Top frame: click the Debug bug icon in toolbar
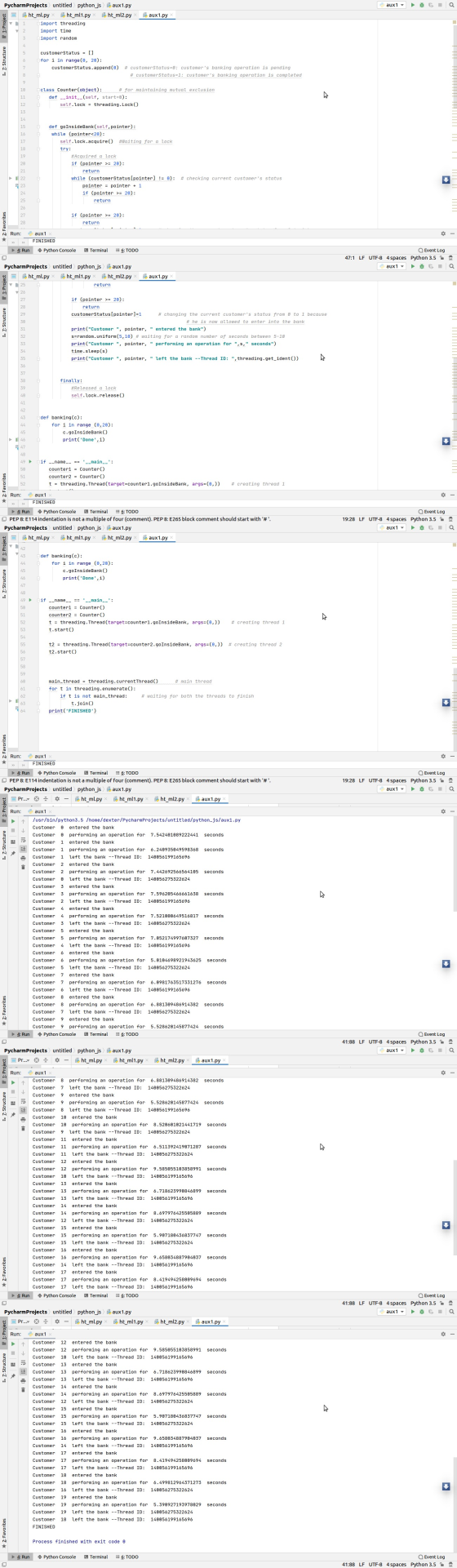Image resolution: width=457 pixels, height=1568 pixels. tap(422, 5)
